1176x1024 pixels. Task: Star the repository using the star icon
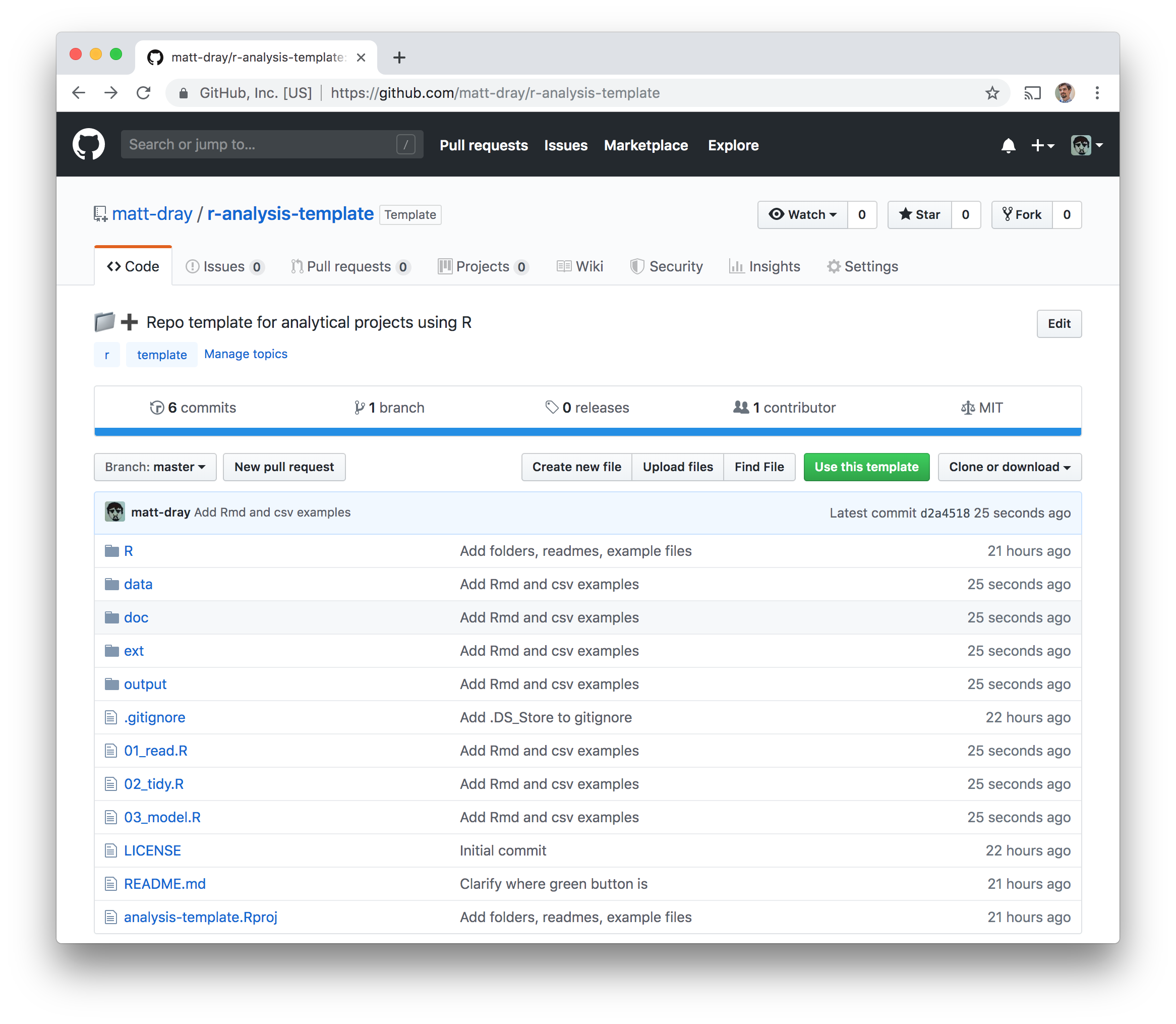pyautogui.click(x=906, y=215)
